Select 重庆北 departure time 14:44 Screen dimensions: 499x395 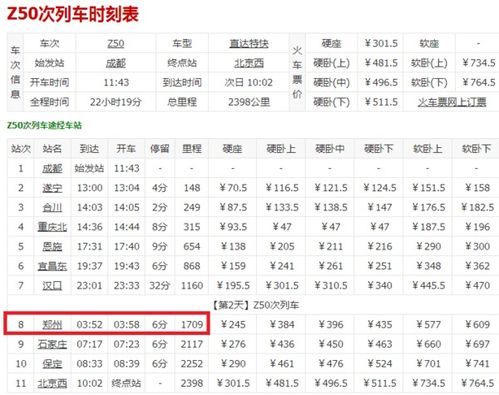(126, 227)
